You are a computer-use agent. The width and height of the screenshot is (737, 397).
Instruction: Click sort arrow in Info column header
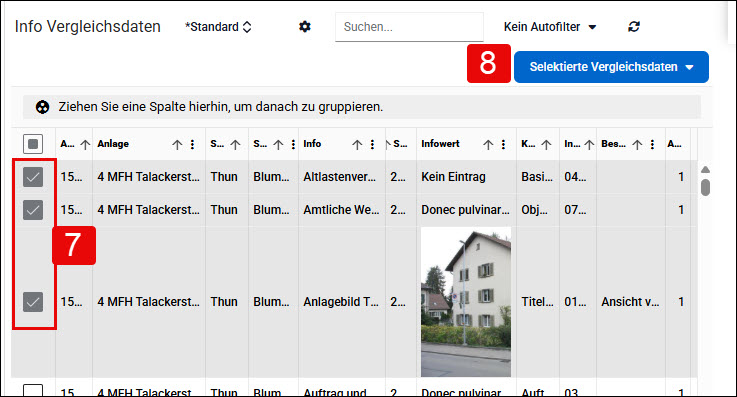[357, 144]
